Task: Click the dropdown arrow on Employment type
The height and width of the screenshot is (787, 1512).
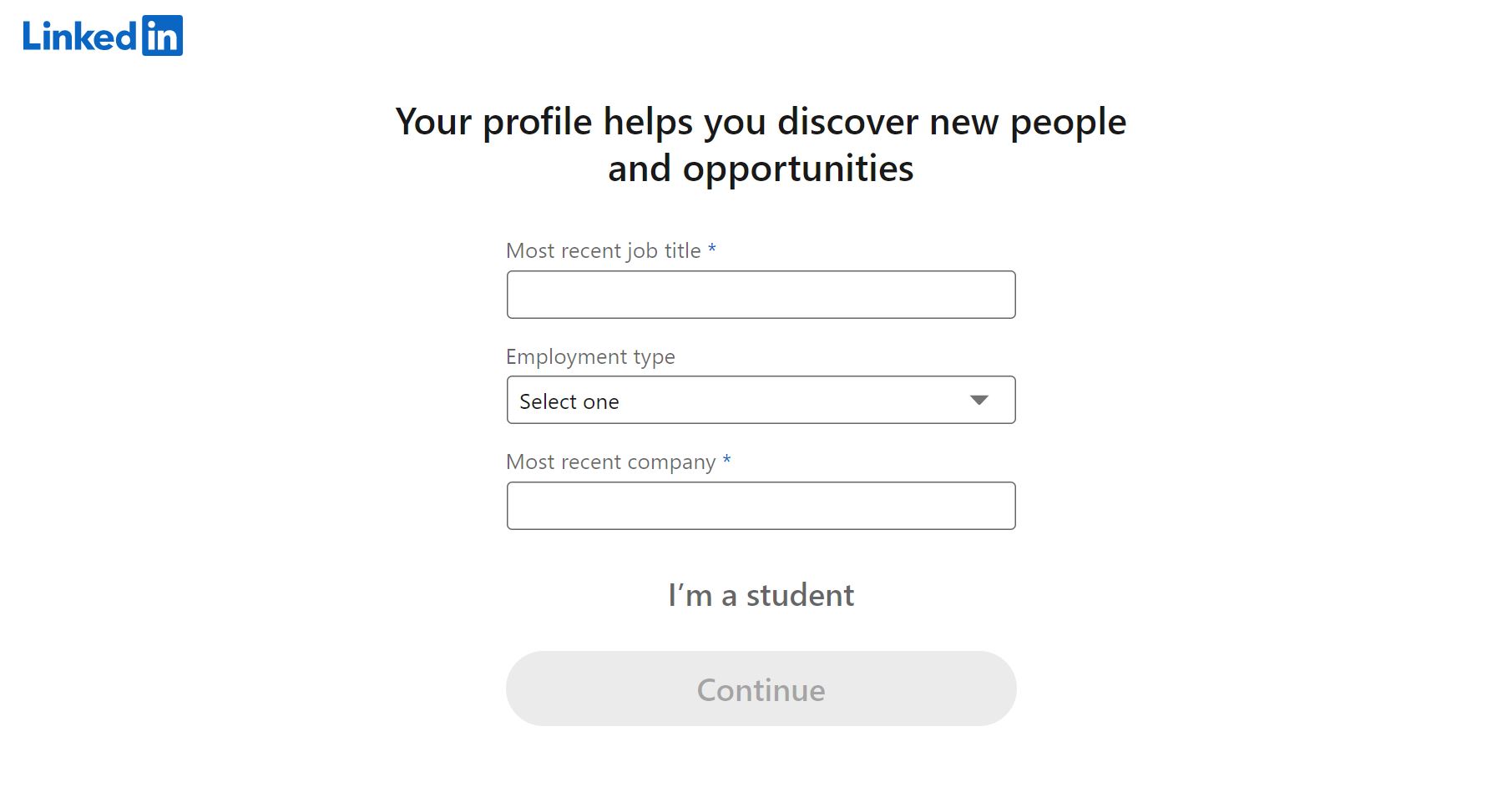Action: (979, 400)
